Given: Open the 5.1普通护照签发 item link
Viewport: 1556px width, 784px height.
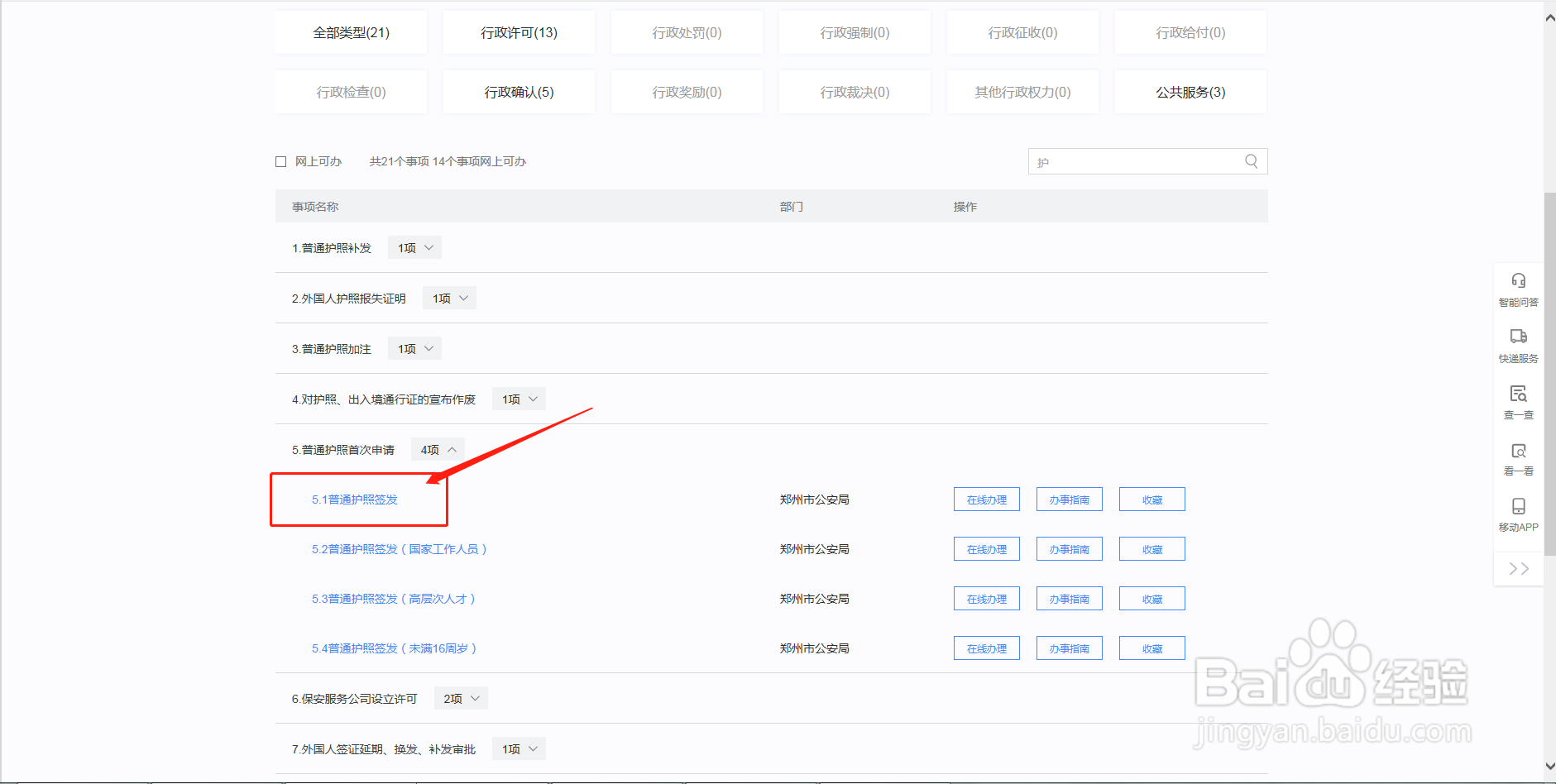Looking at the screenshot, I should pyautogui.click(x=354, y=499).
